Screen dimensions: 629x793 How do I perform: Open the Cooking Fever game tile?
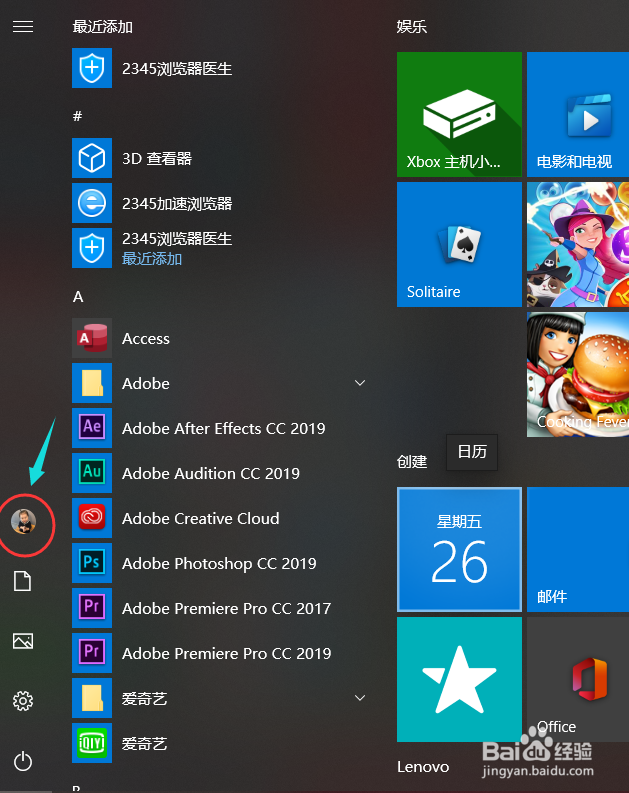tap(578, 374)
